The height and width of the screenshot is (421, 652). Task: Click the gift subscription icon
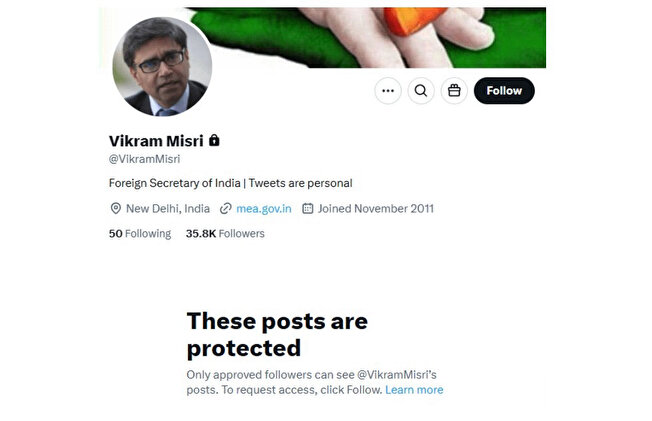[454, 91]
